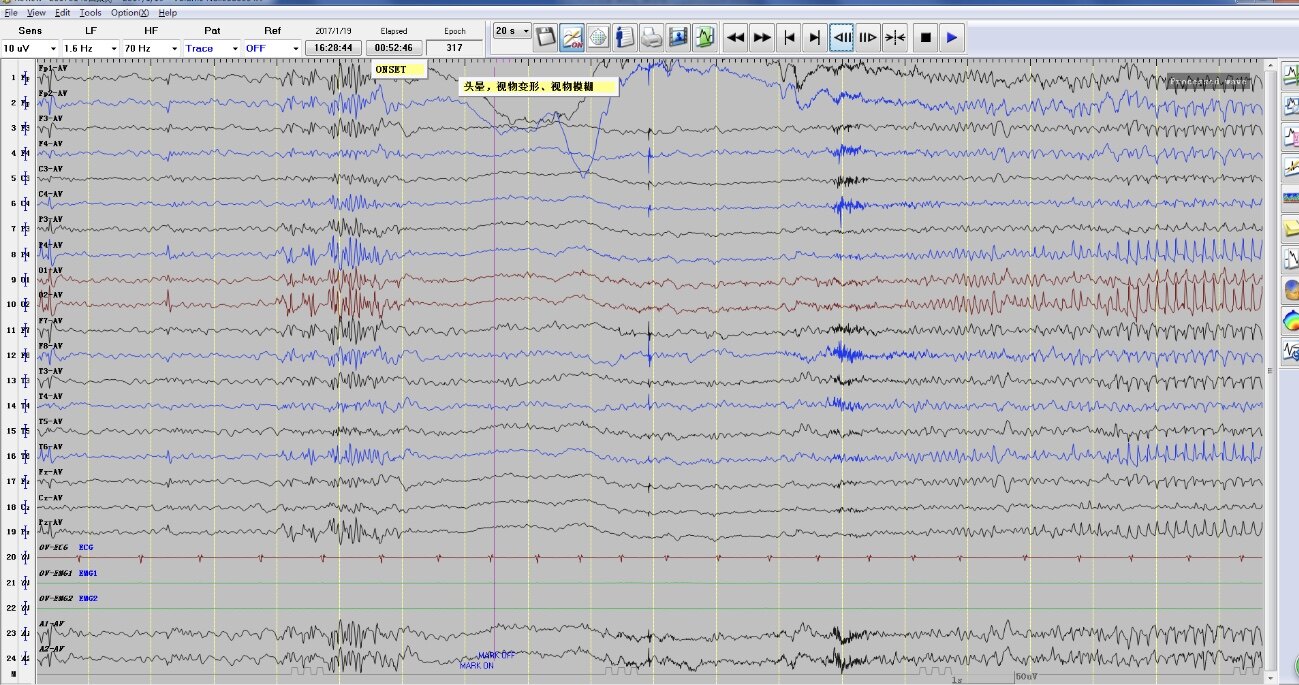Click the F3-AV channel label
Image resolution: width=1299 pixels, height=685 pixels.
point(52,119)
